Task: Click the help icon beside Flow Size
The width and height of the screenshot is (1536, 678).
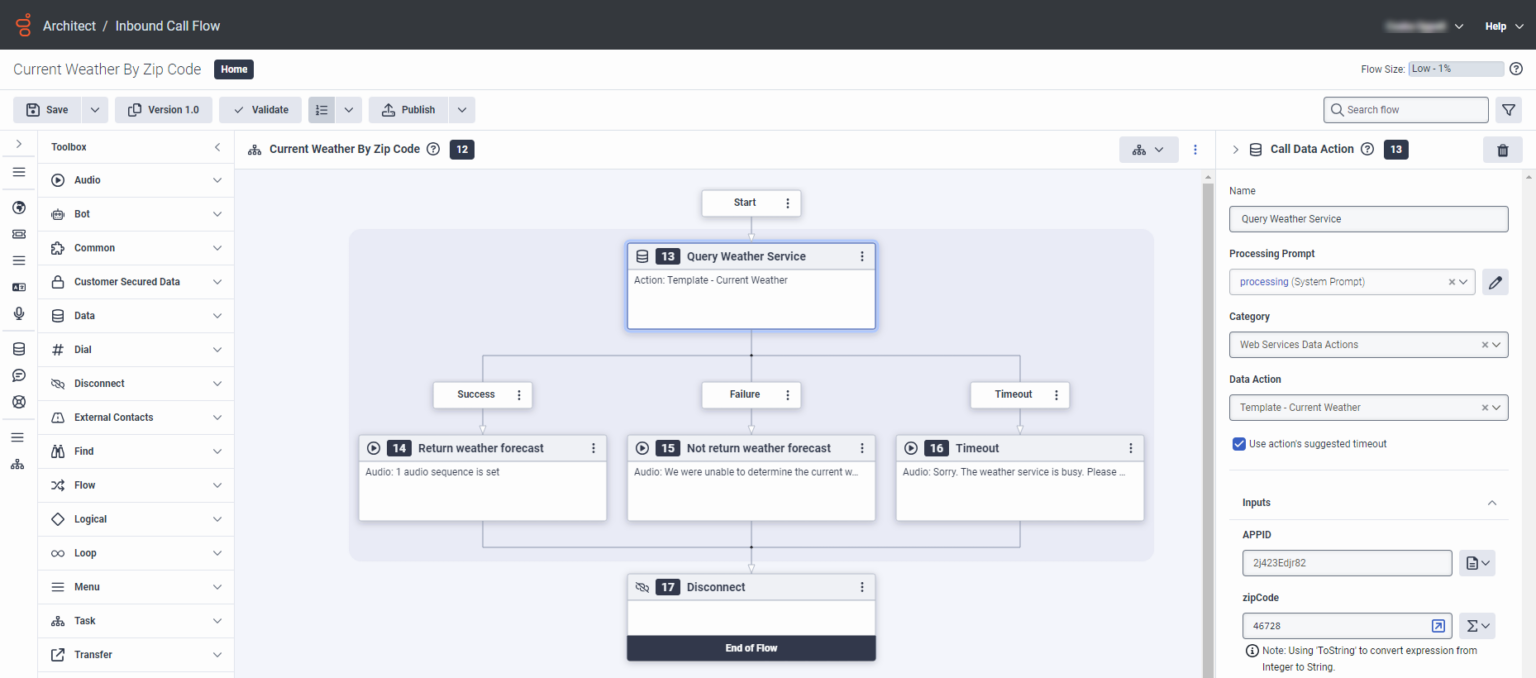Action: point(1516,69)
